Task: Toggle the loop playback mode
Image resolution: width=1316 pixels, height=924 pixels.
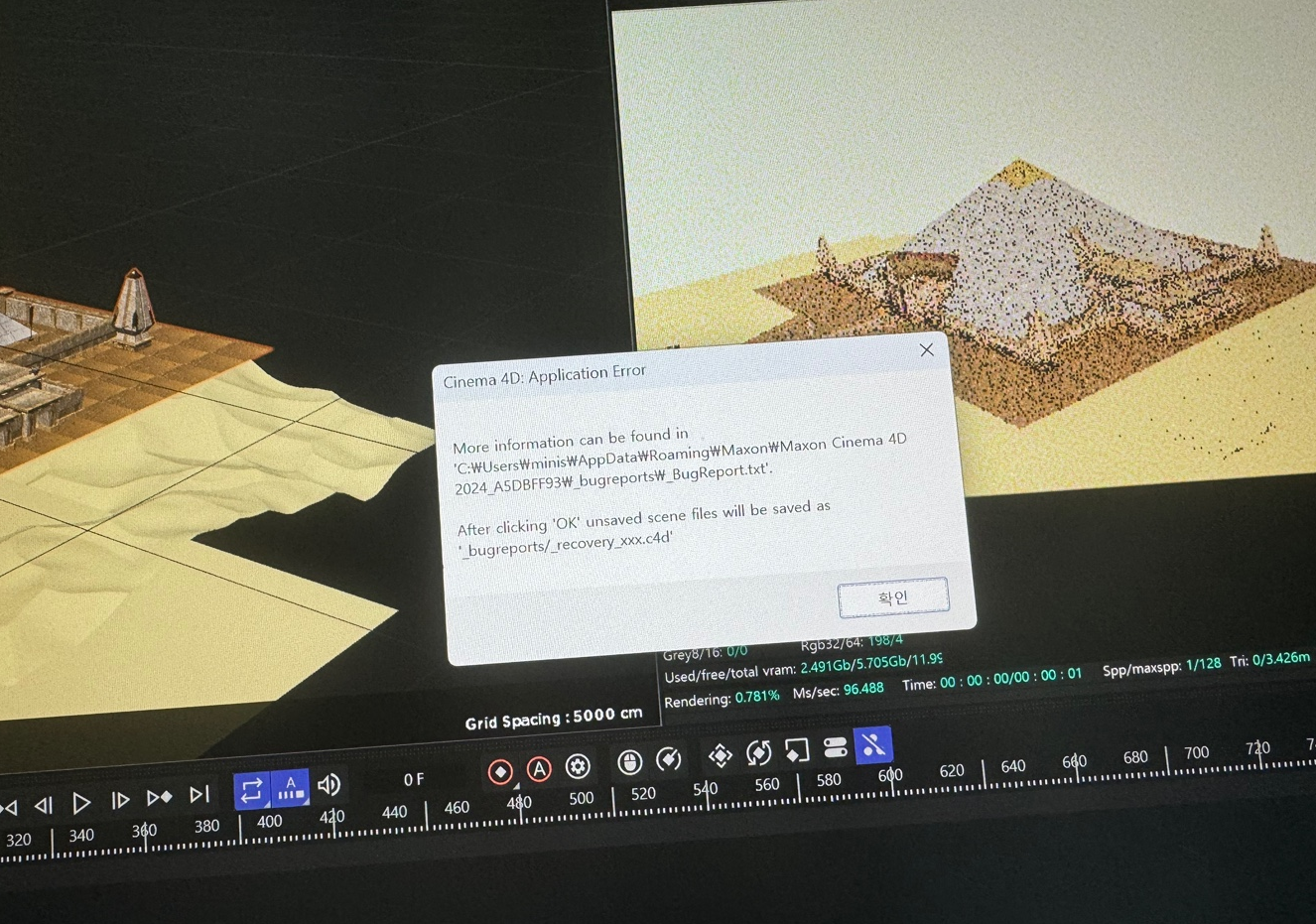Action: [x=251, y=790]
